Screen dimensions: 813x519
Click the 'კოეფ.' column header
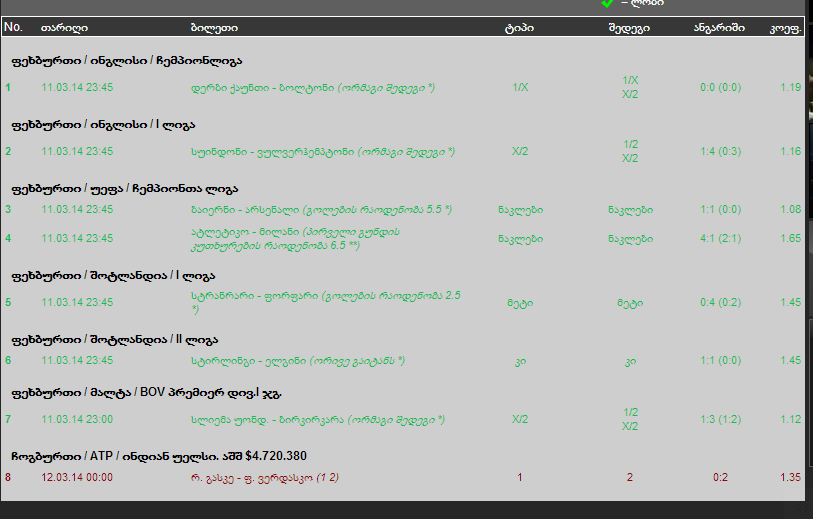[x=785, y=28]
